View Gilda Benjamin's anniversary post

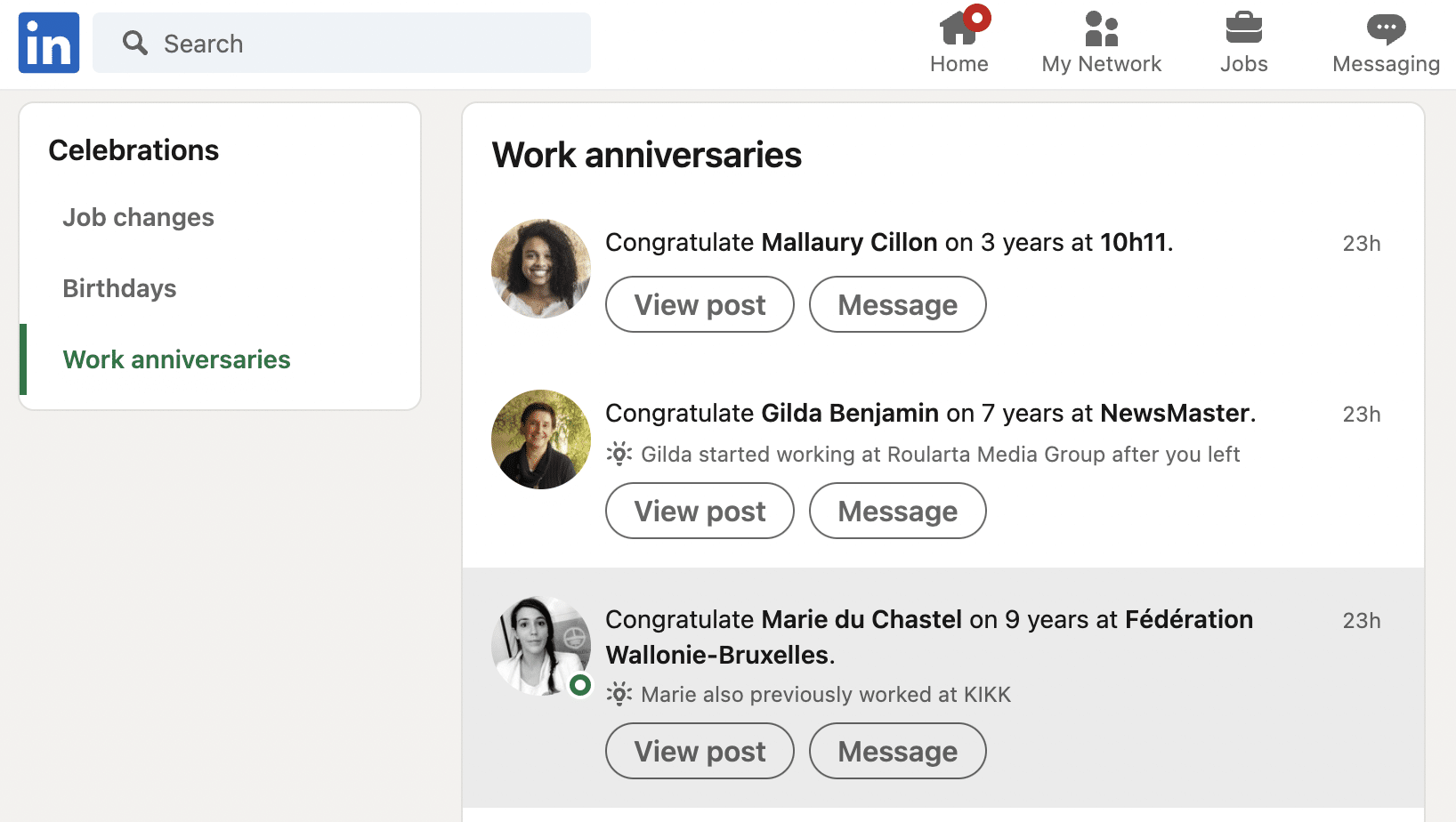[x=700, y=511]
